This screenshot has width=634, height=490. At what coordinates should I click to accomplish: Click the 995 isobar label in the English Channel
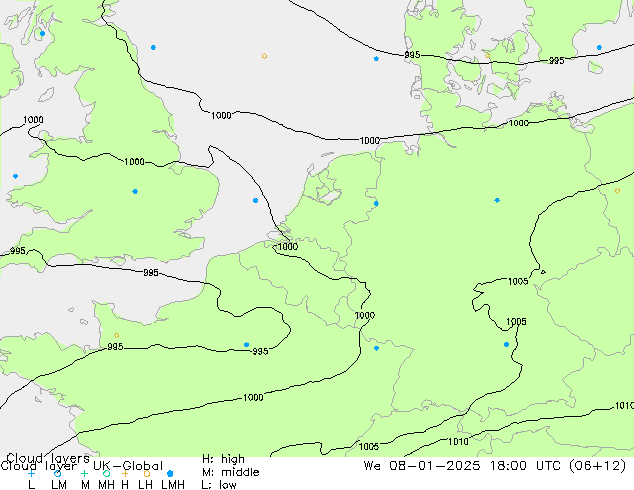click(x=151, y=272)
